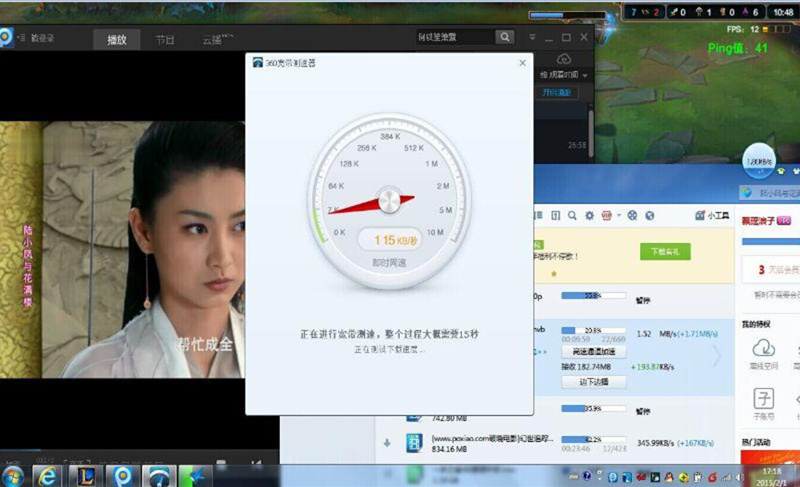Image resolution: width=800 pixels, height=487 pixels.
Task: Click the 1.52 MB/s speed text
Action: tap(655, 334)
